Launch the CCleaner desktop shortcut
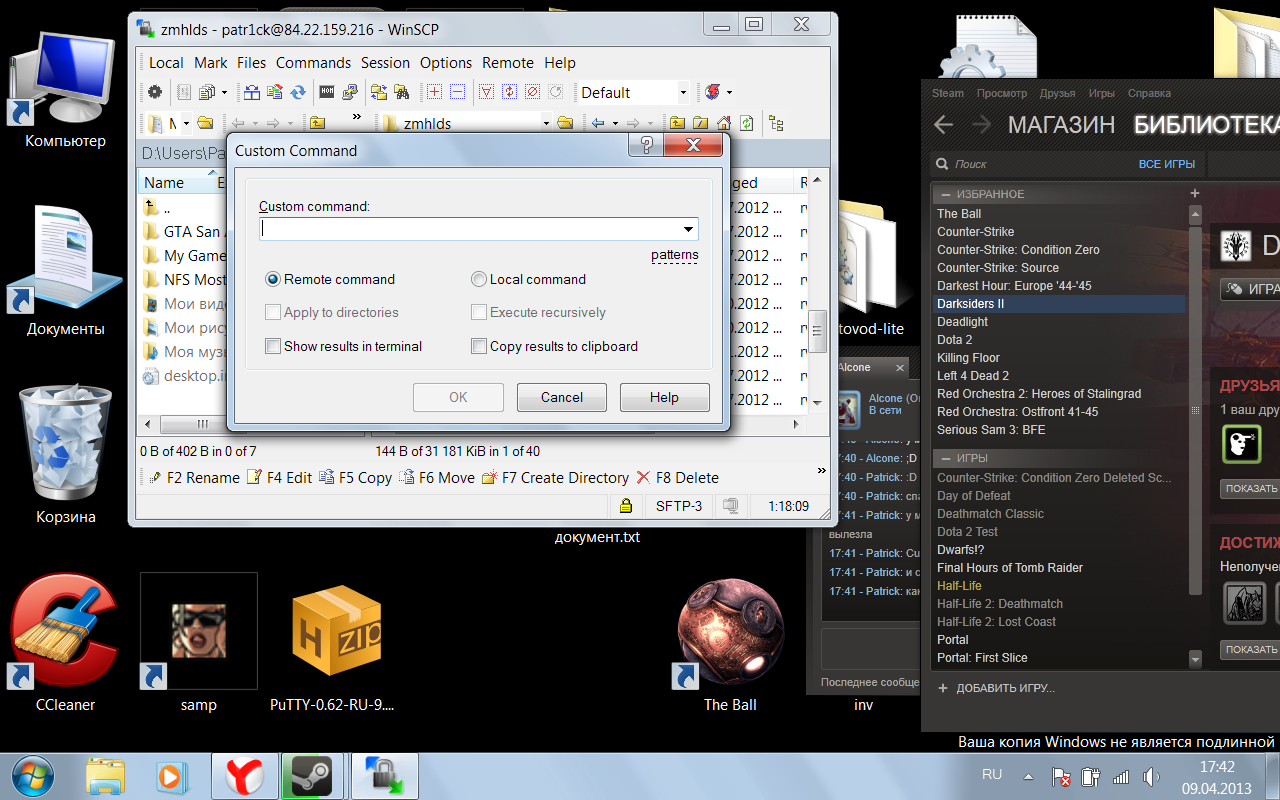 pos(65,640)
